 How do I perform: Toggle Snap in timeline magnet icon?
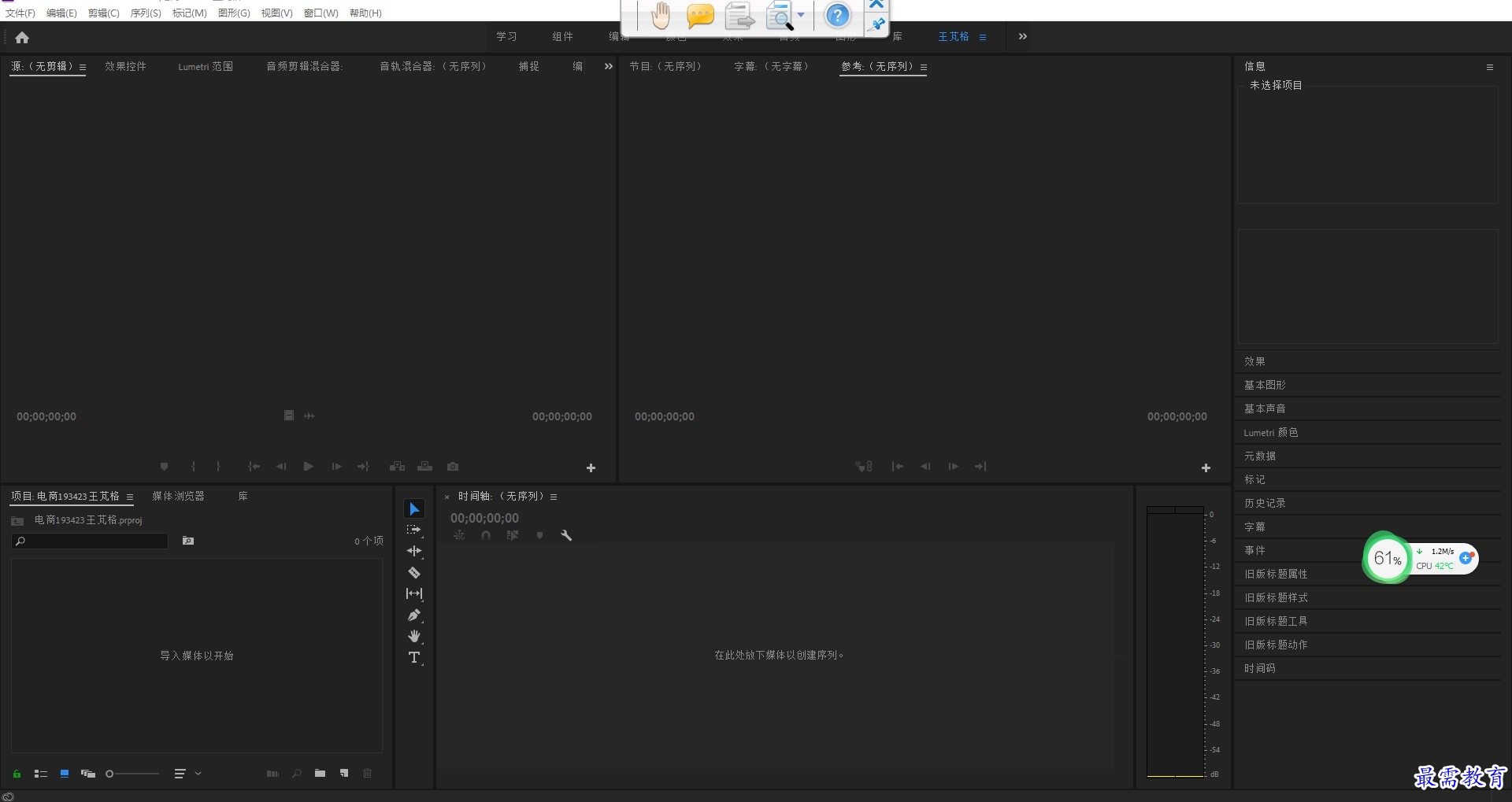[486, 535]
